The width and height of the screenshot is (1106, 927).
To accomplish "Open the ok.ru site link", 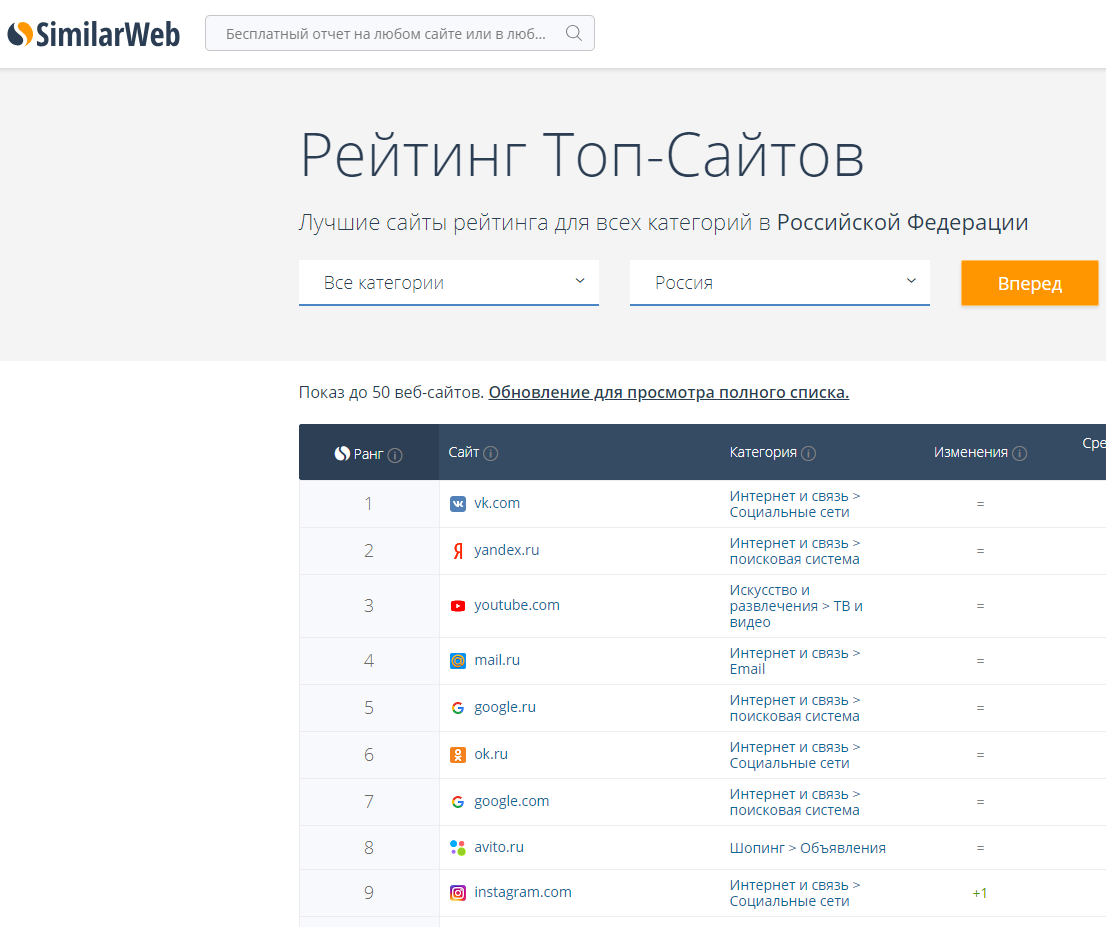I will 491,754.
